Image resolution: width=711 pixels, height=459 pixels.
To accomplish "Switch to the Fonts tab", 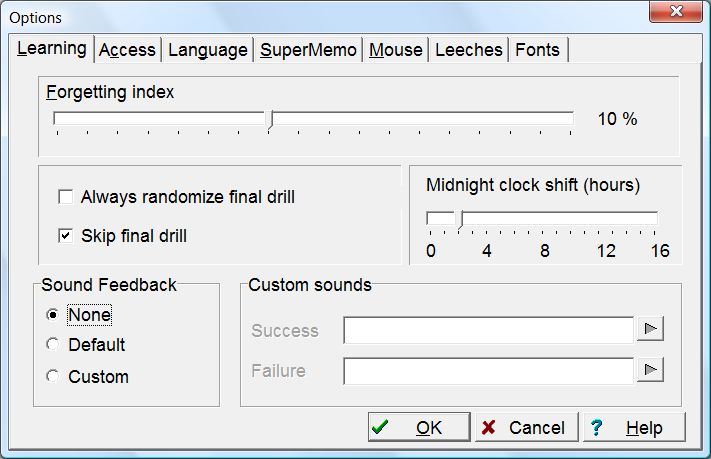I will click(537, 49).
